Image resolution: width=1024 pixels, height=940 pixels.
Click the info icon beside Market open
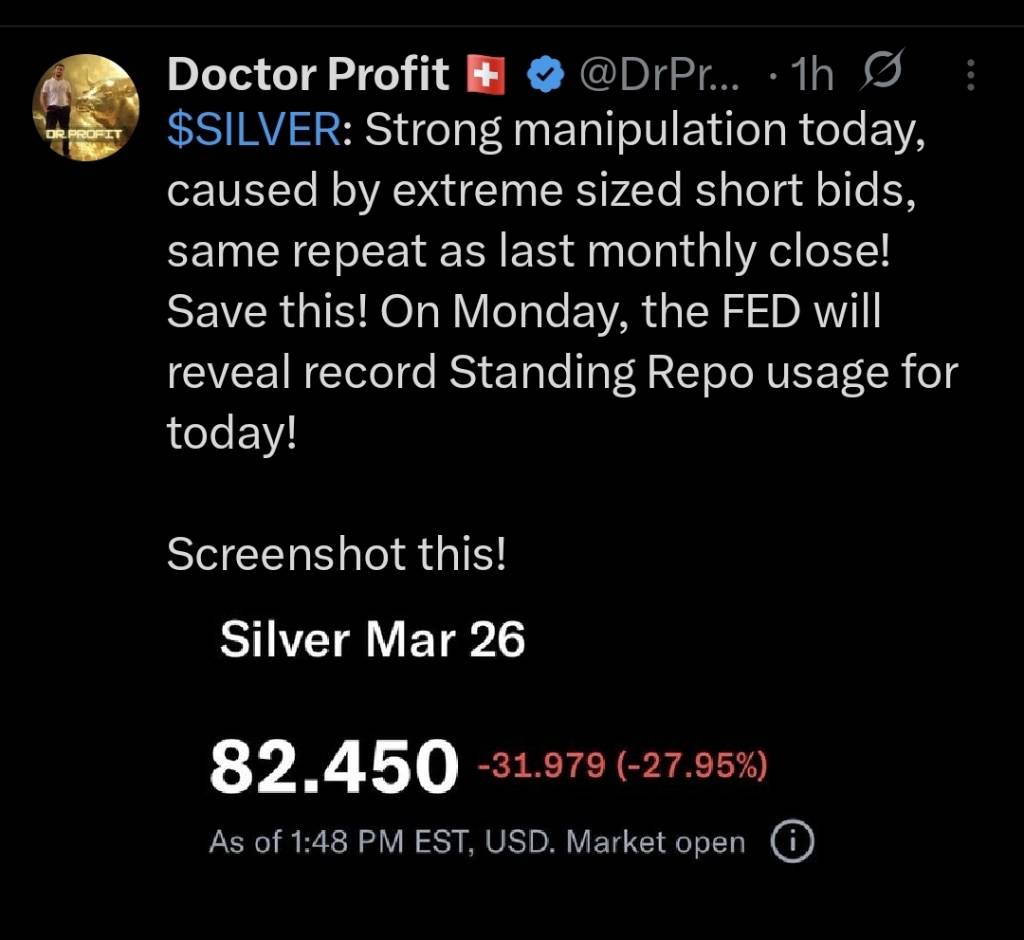point(793,842)
